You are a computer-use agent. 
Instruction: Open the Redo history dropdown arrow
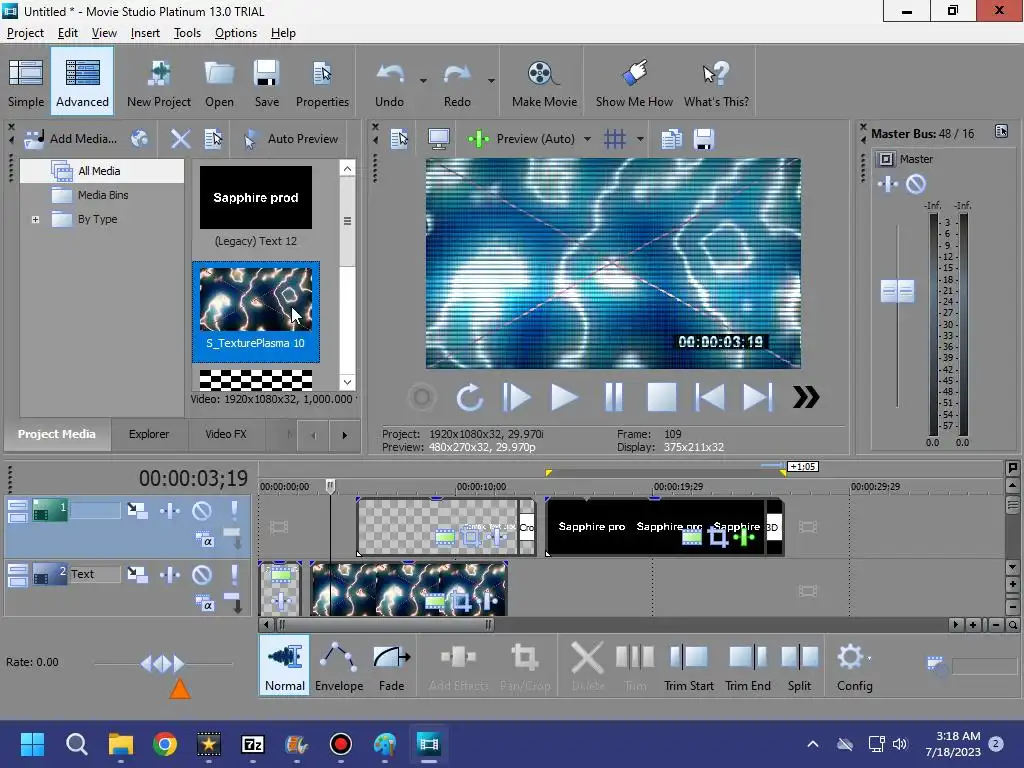point(491,81)
